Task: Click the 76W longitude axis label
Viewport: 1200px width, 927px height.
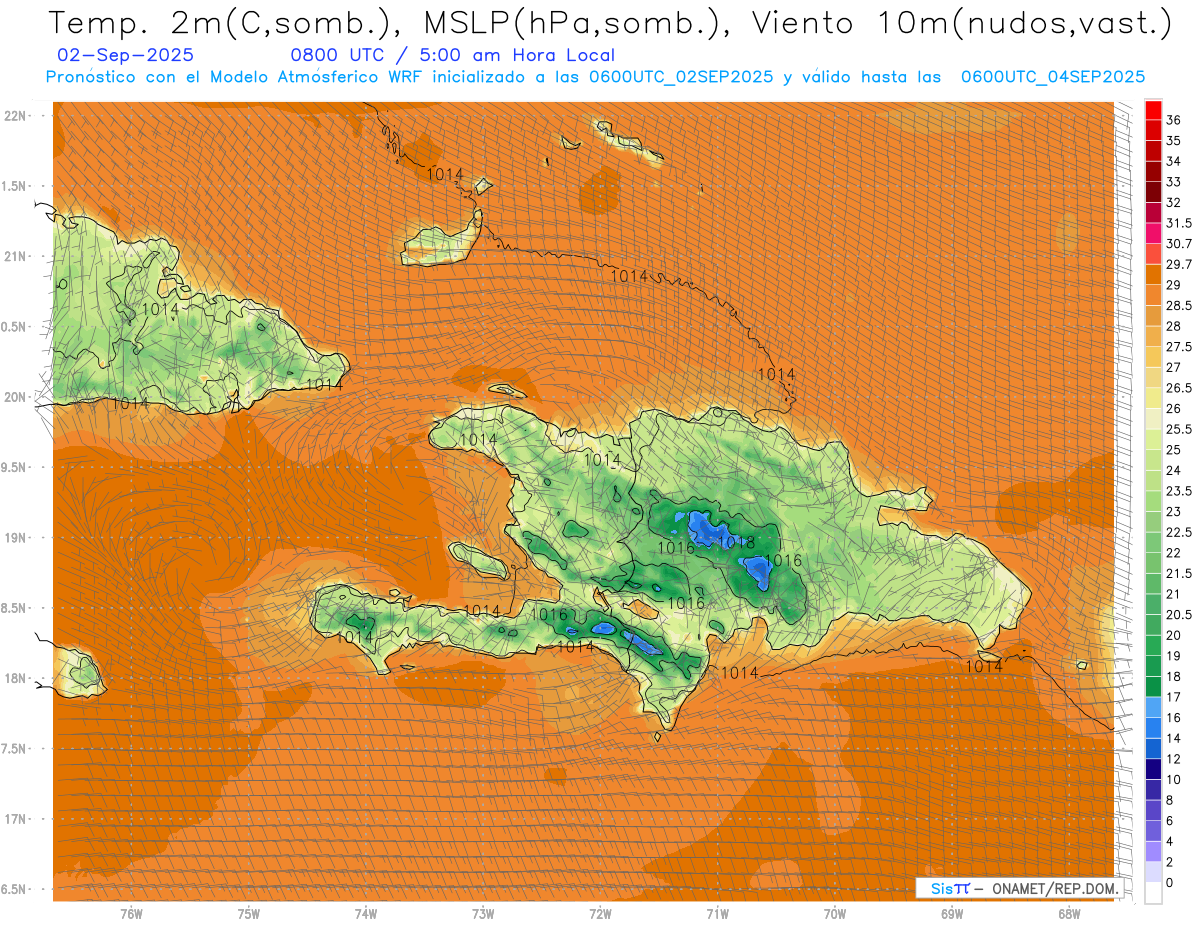Action: pos(131,914)
